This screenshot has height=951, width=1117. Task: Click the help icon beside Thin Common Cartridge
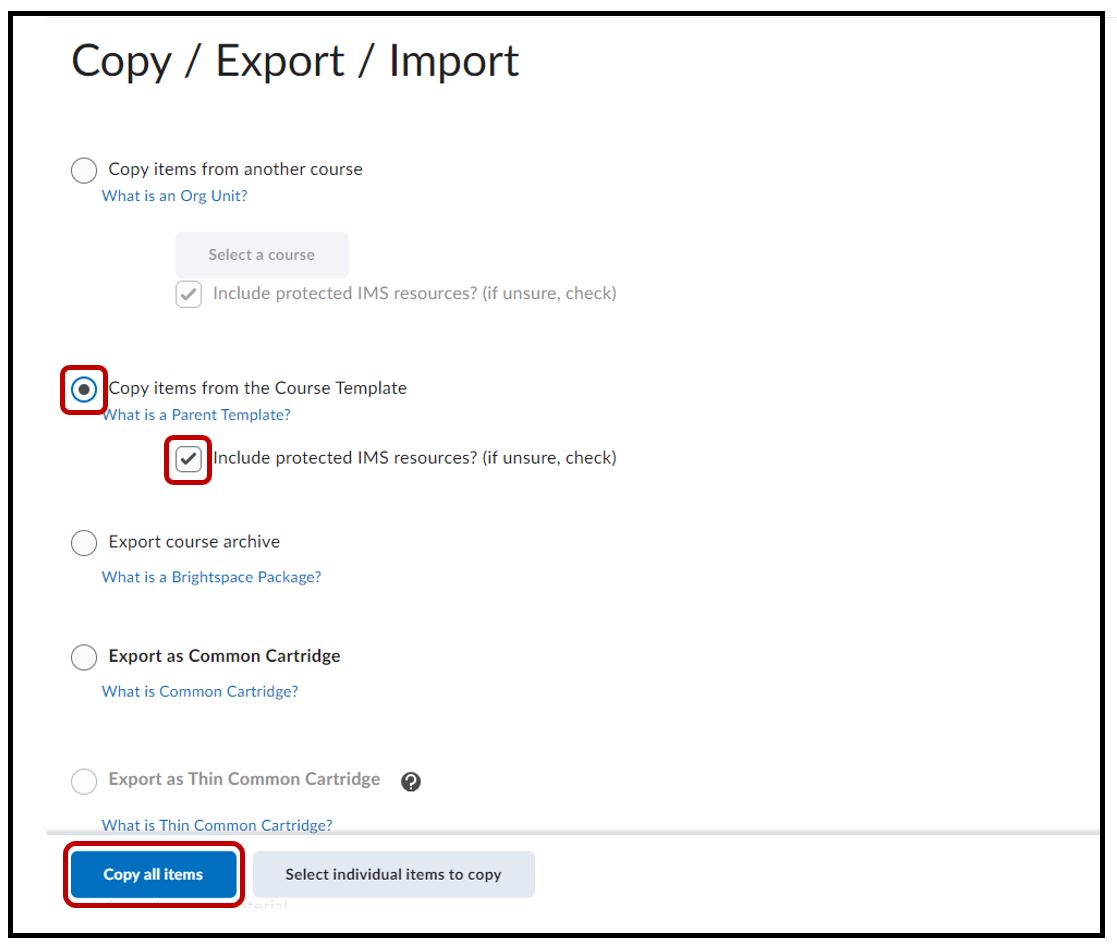coord(410,782)
